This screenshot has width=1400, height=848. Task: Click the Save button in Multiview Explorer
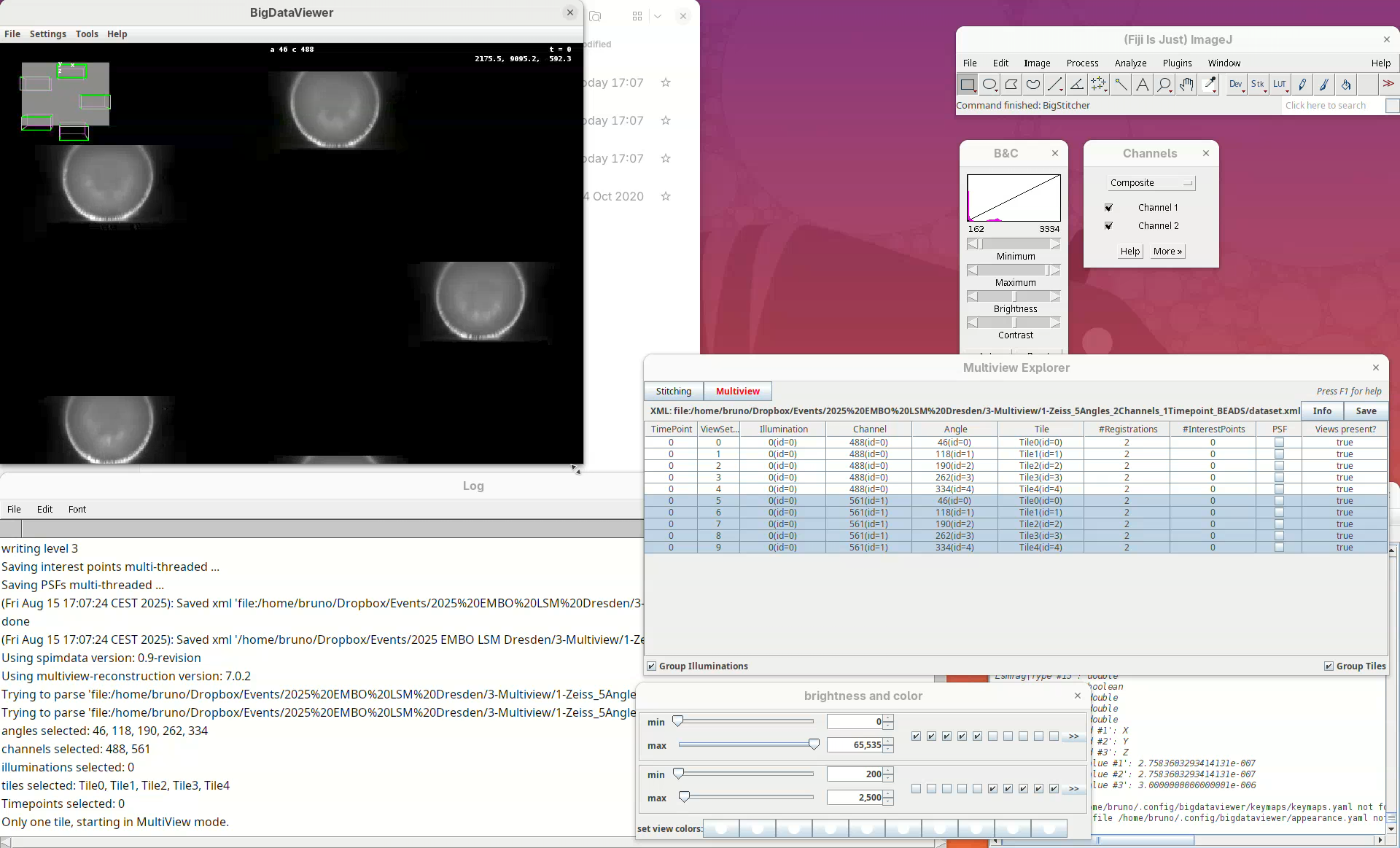pyautogui.click(x=1366, y=411)
